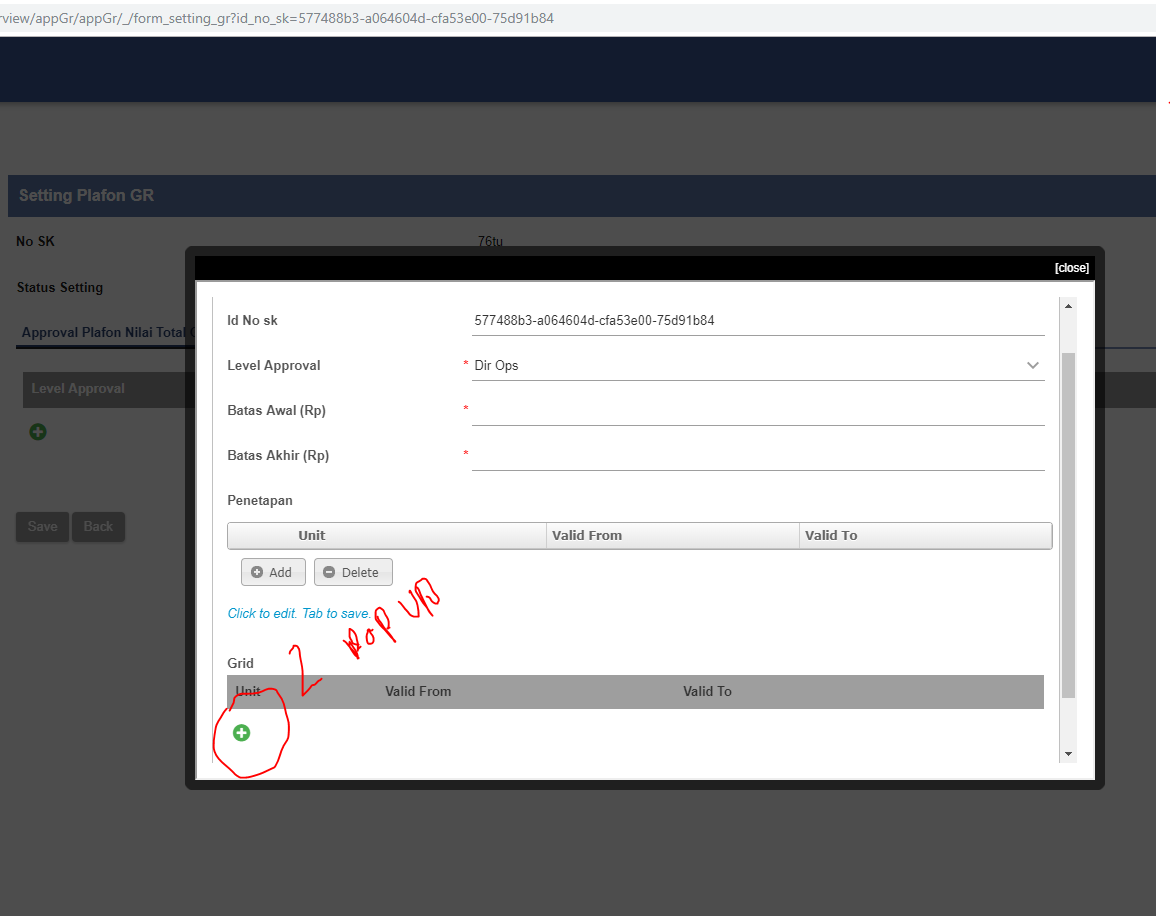Open Approval Plafon Nilai Total tab in background
Image resolution: width=1170 pixels, height=916 pixels.
107,333
